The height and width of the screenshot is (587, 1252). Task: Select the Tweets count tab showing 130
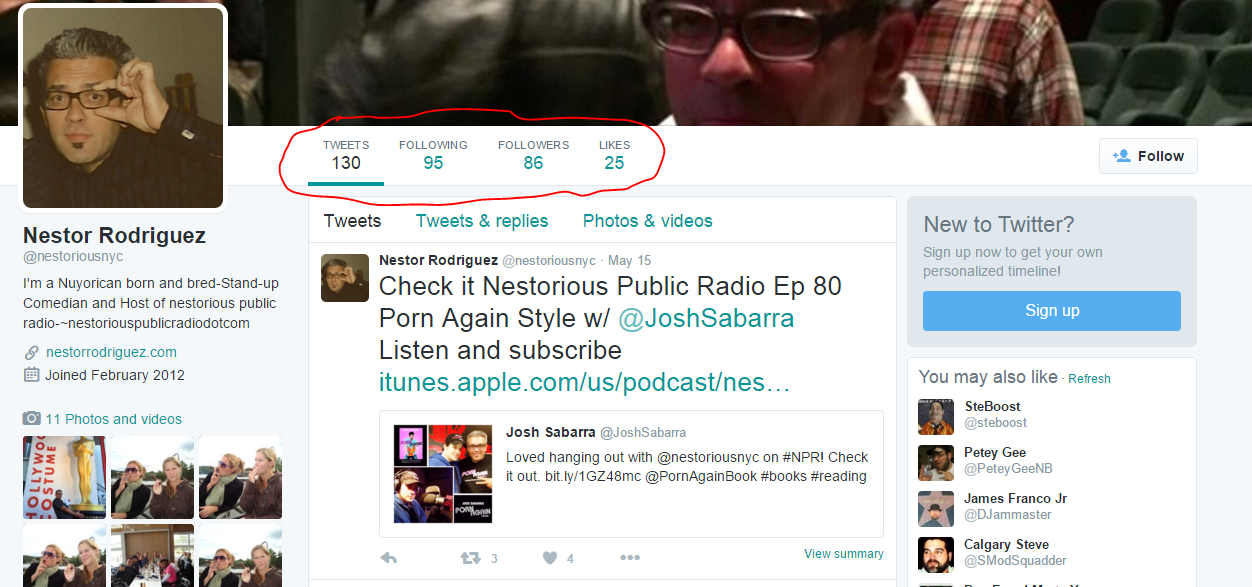346,155
